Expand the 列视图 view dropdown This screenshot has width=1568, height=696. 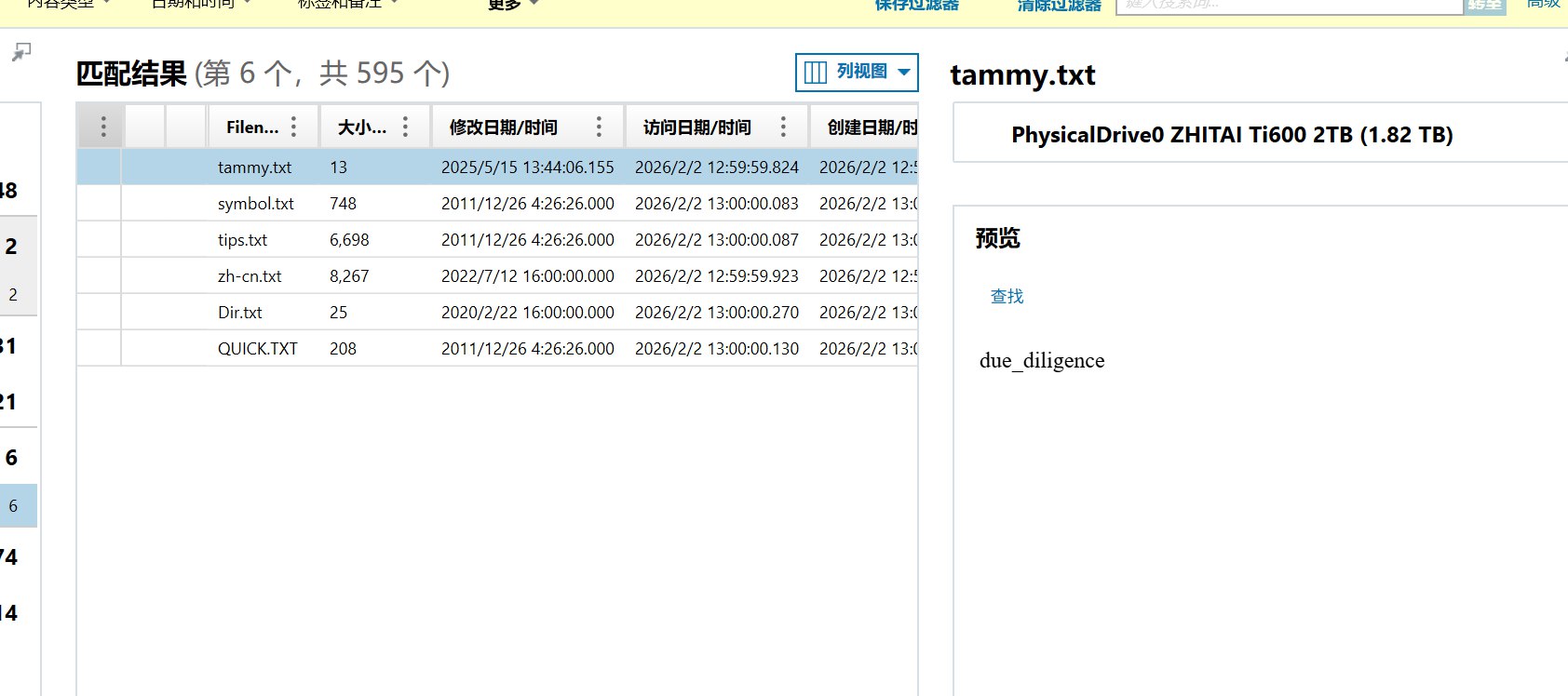(903, 73)
